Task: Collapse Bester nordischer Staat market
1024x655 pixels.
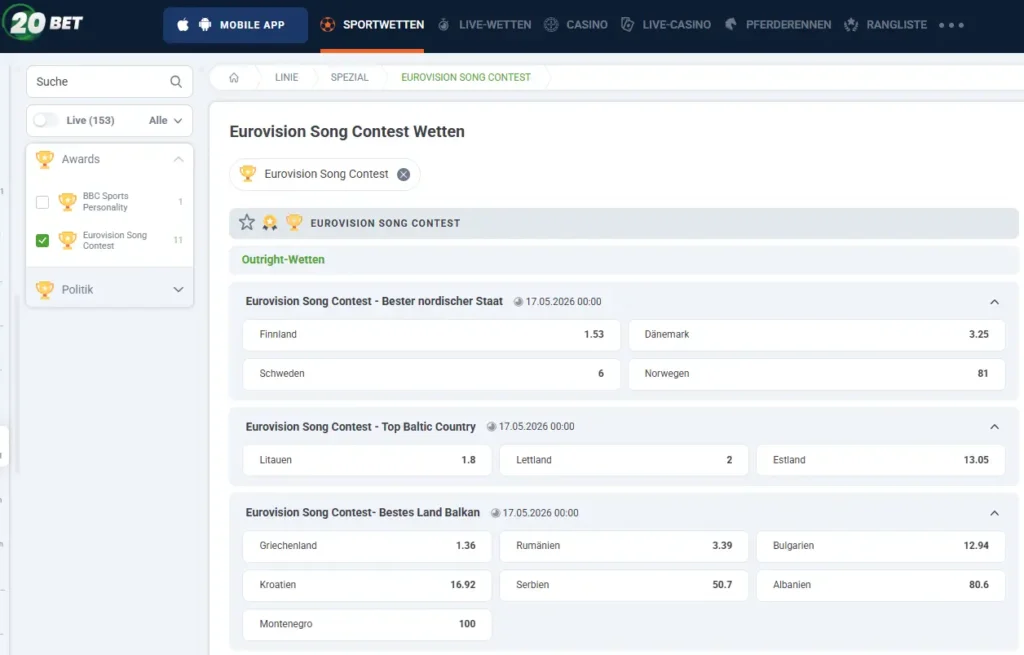Action: point(994,302)
